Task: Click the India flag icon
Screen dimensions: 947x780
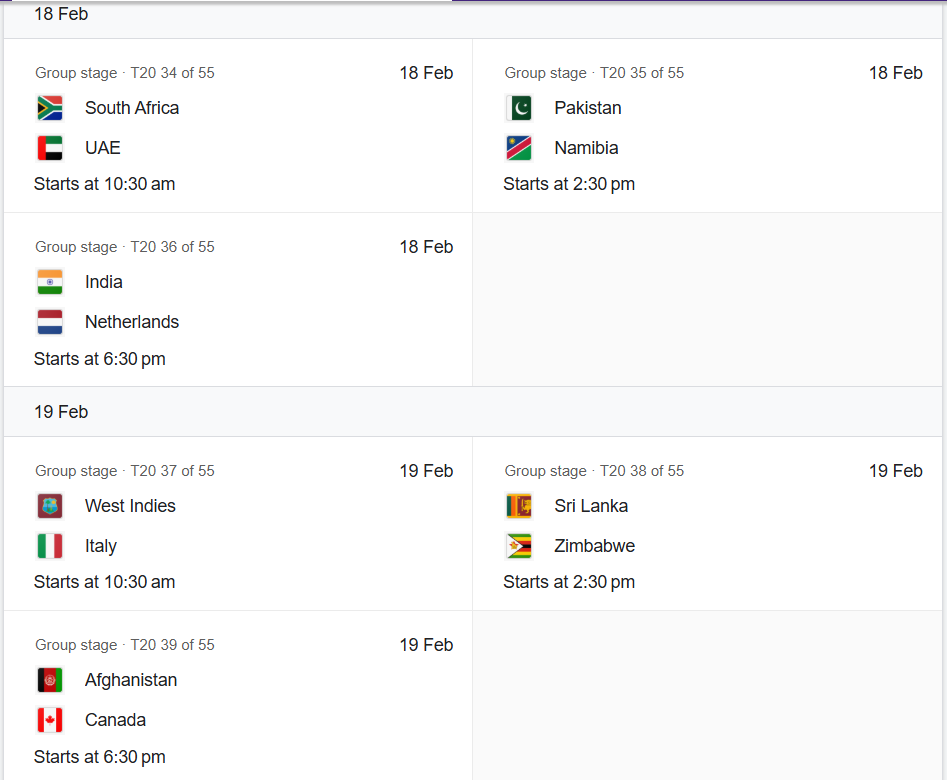Action: point(50,282)
